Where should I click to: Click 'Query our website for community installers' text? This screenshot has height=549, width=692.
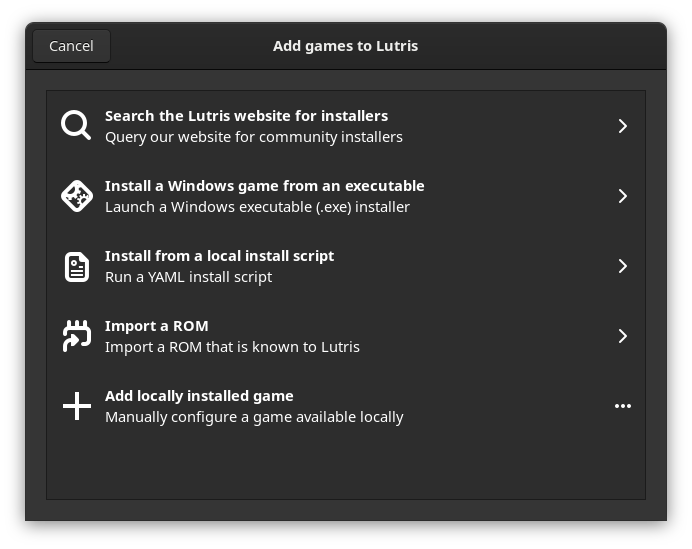253,137
